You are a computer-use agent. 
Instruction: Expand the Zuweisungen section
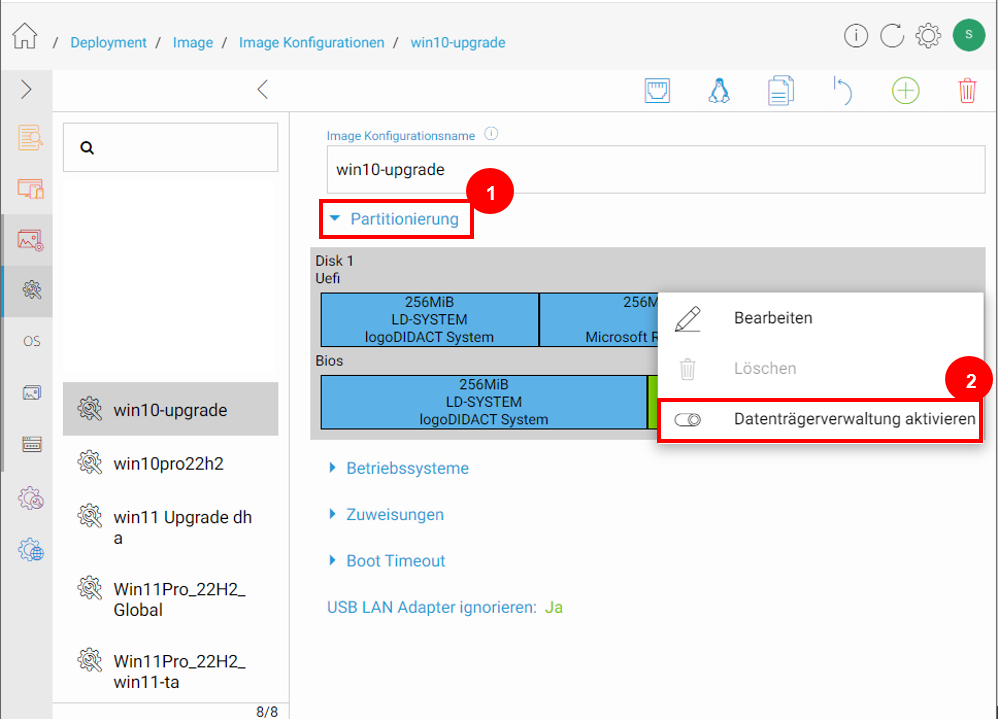386,515
